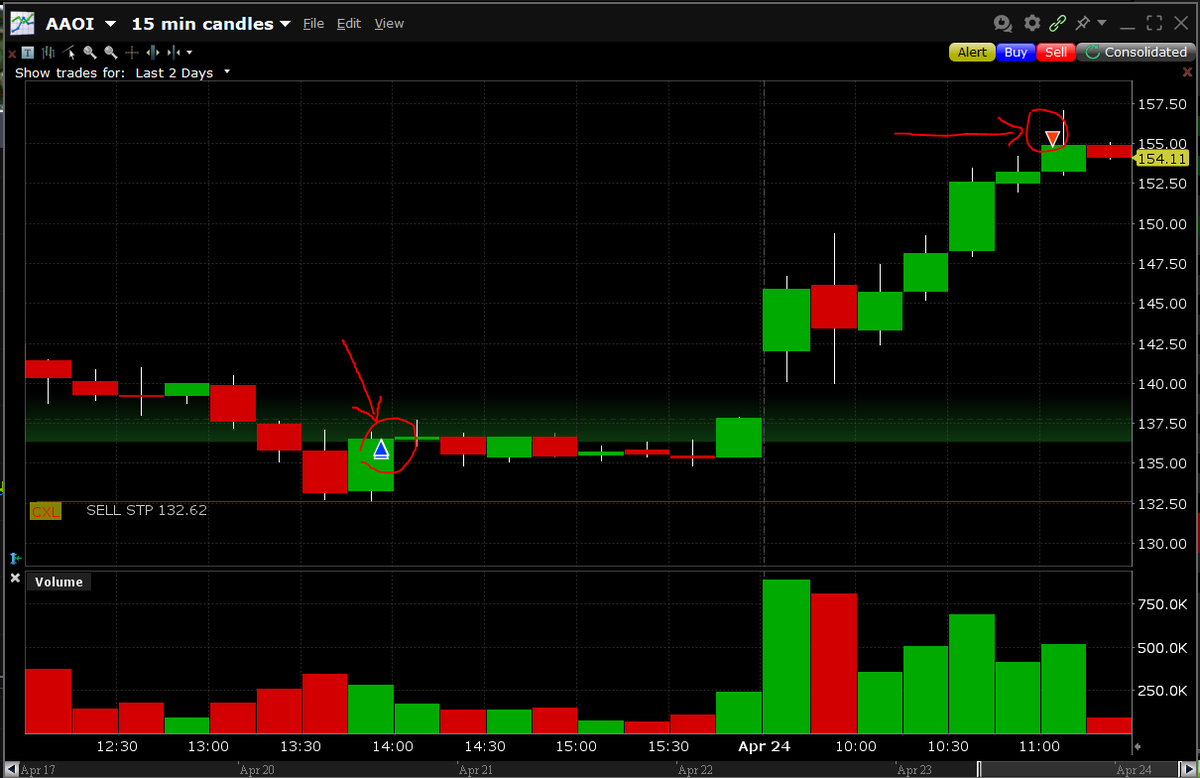Click the blue Buy button
Screen dimensions: 1200x778
(1016, 52)
